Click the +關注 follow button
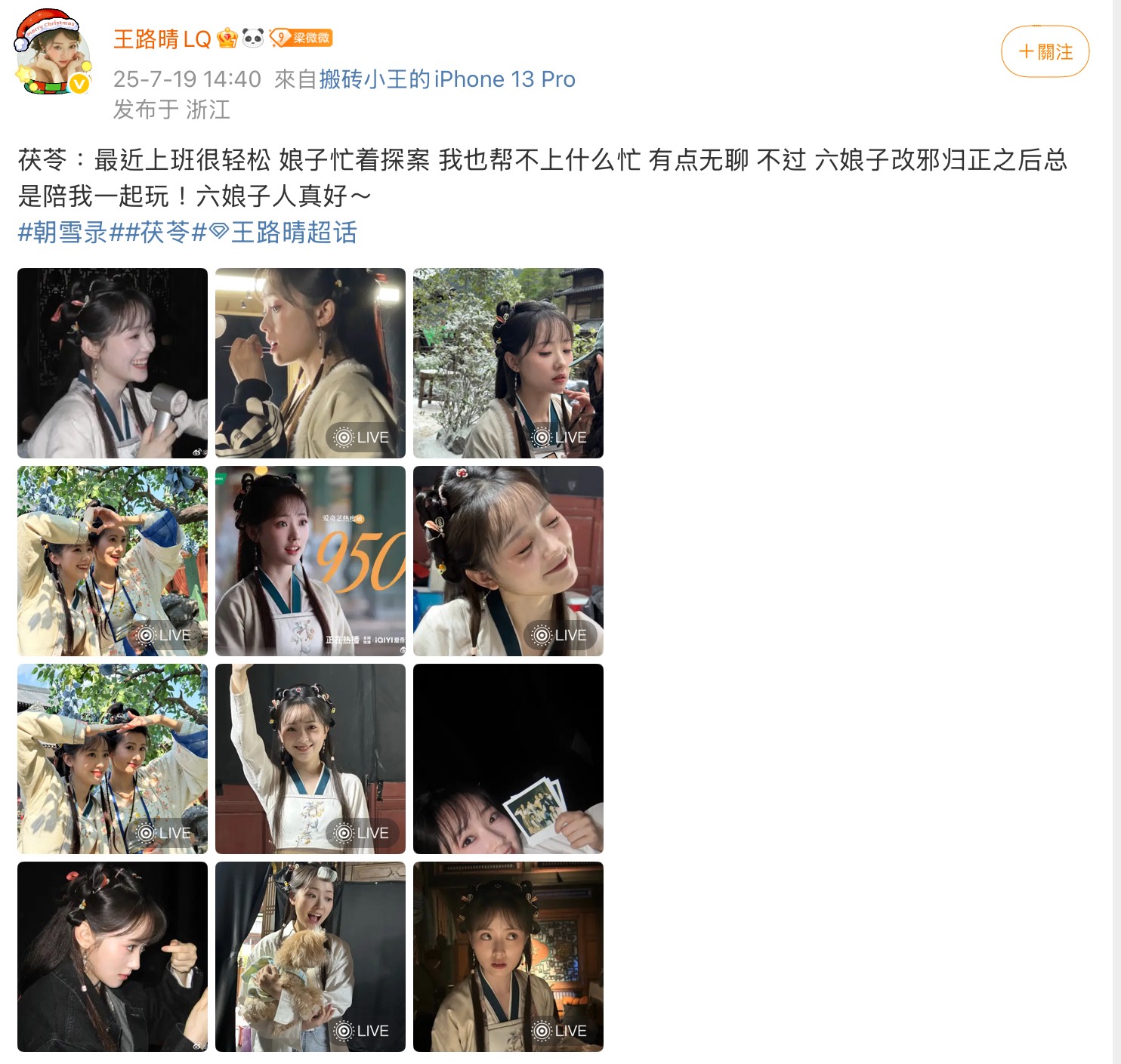Viewport: 1121px width, 1064px height. point(1045,51)
